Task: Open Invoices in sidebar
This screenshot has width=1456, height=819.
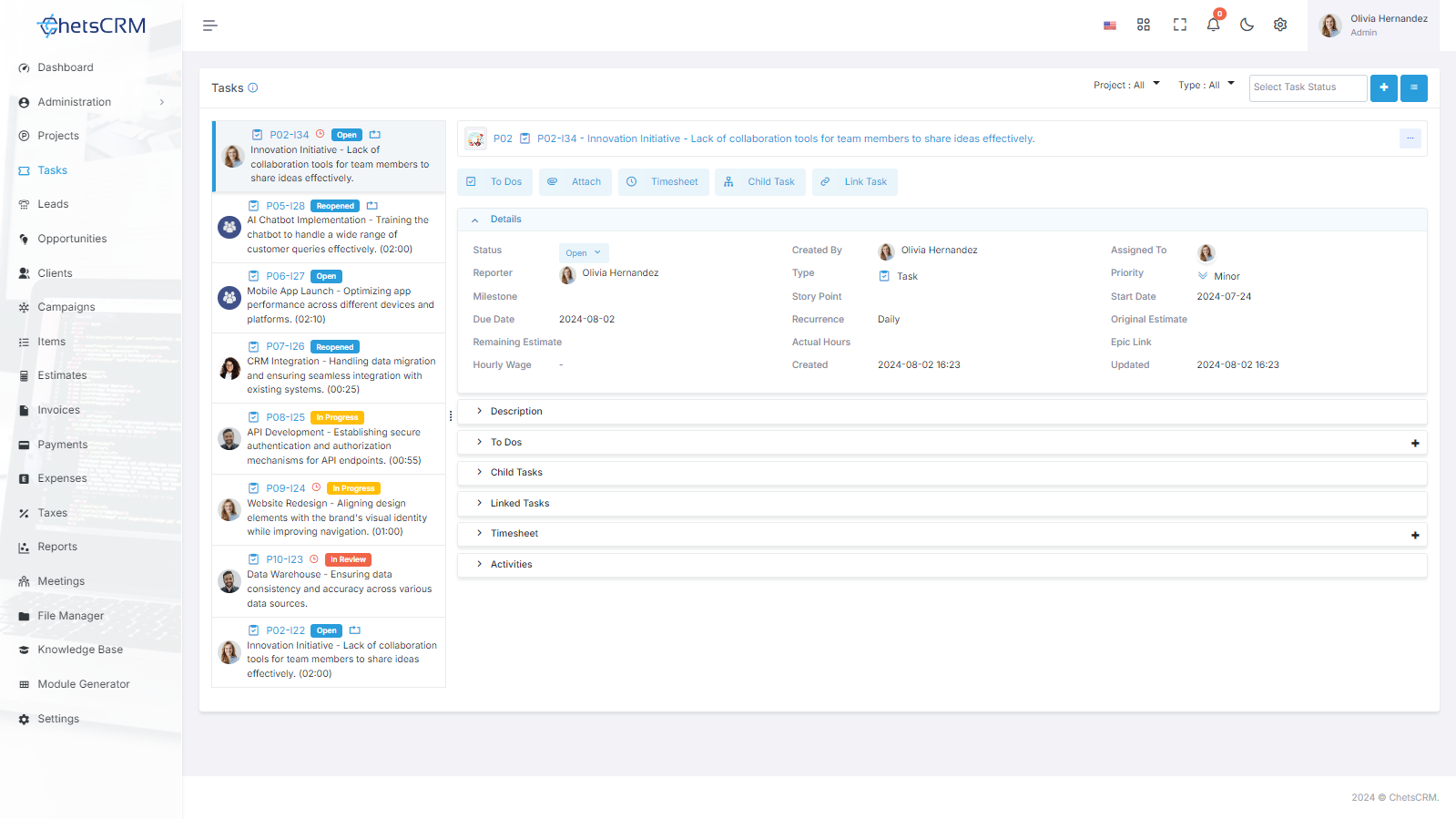Action: point(58,410)
